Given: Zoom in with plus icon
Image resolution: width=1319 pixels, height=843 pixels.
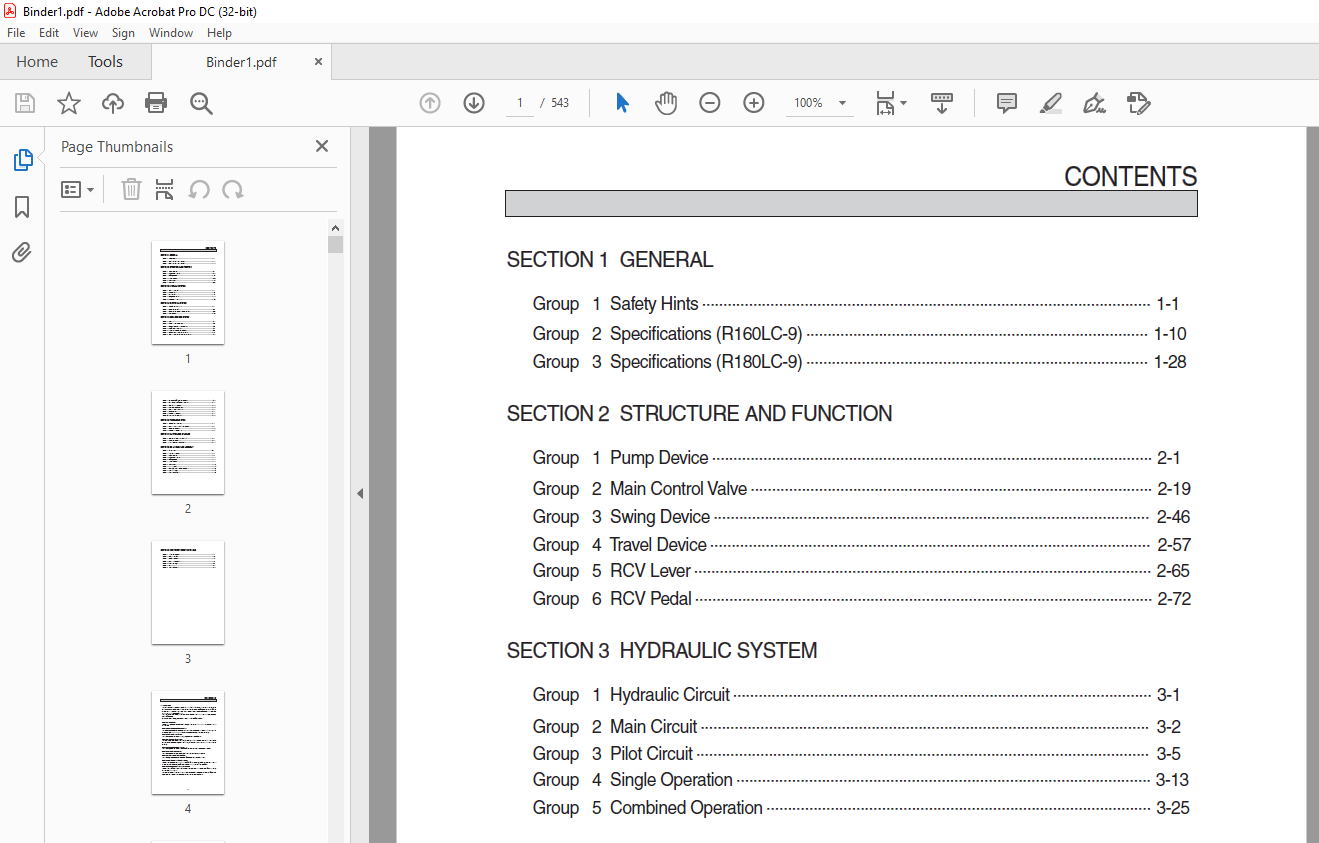Looking at the screenshot, I should 754,103.
